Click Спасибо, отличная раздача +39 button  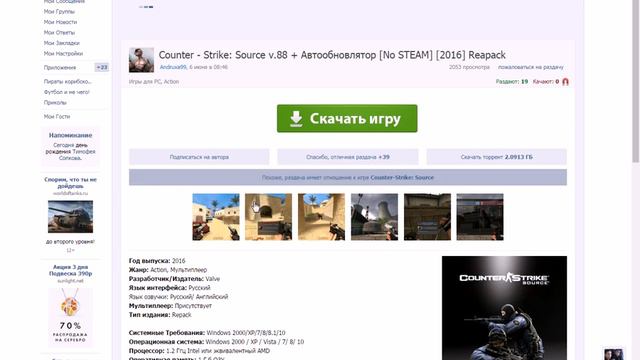(x=348, y=157)
